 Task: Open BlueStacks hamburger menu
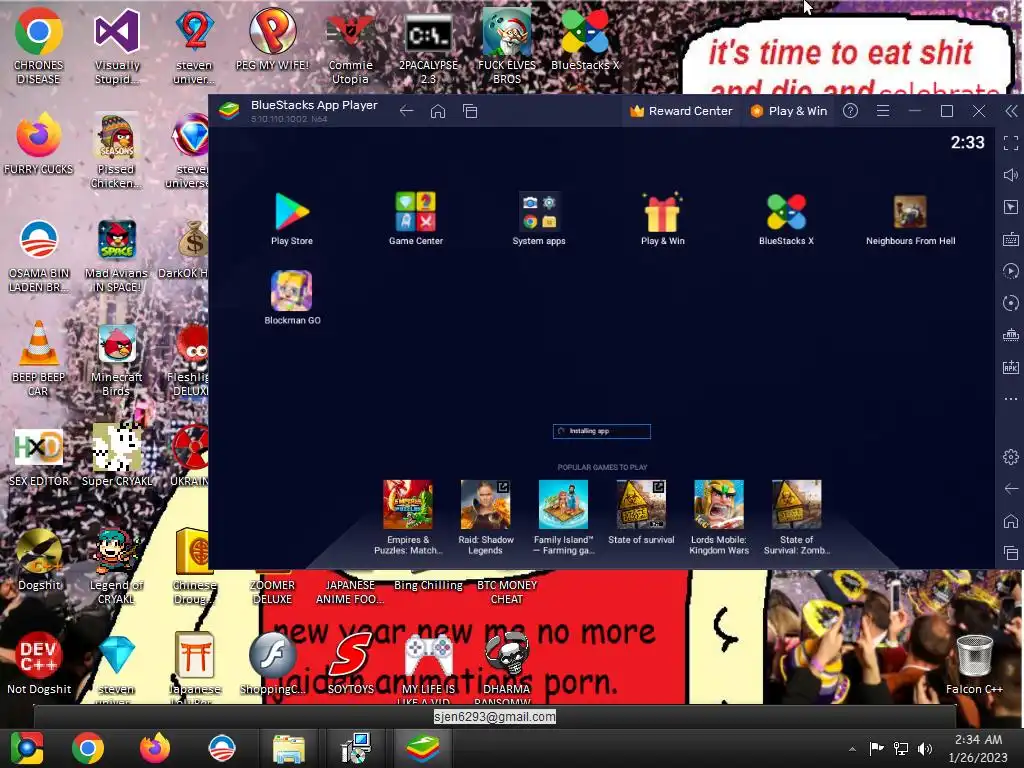pyautogui.click(x=883, y=111)
